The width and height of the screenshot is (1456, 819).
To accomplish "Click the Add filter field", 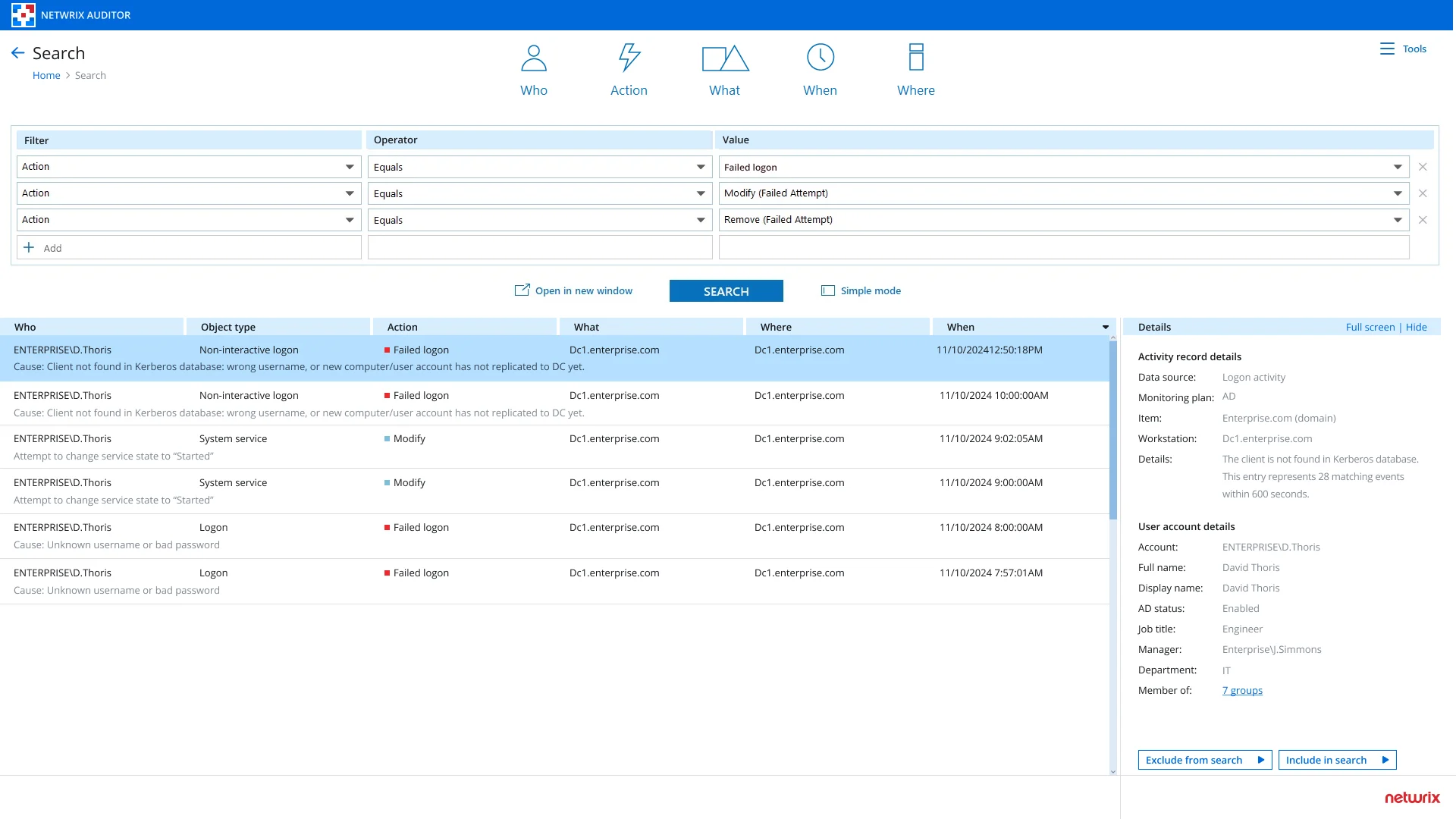I will coord(189,247).
